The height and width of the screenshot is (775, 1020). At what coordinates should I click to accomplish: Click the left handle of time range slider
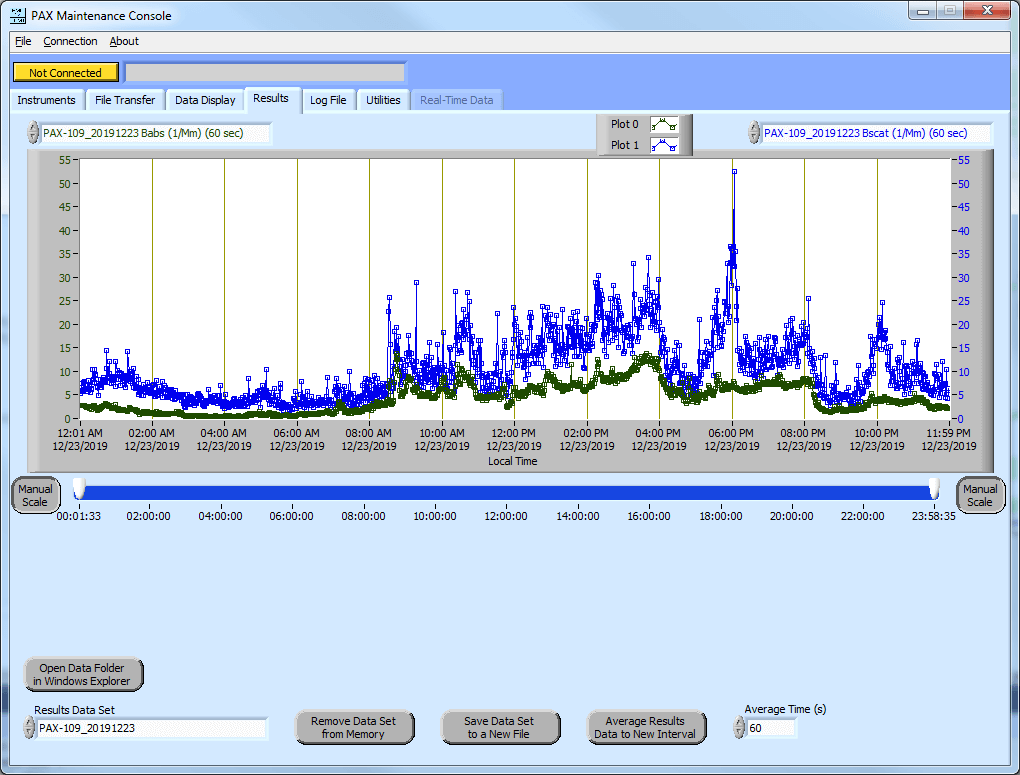click(79, 488)
